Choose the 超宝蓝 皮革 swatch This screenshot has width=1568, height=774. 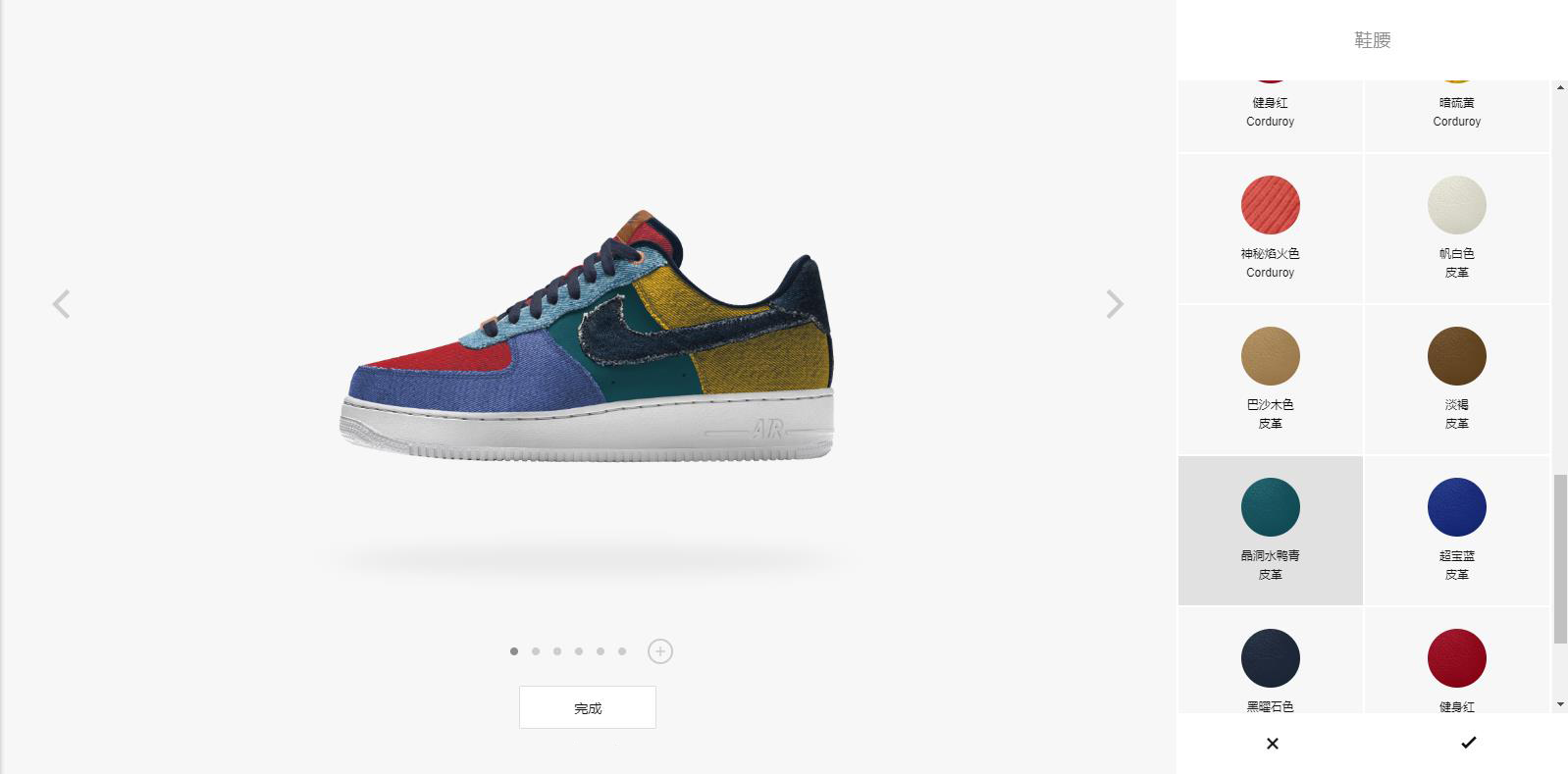click(x=1457, y=531)
